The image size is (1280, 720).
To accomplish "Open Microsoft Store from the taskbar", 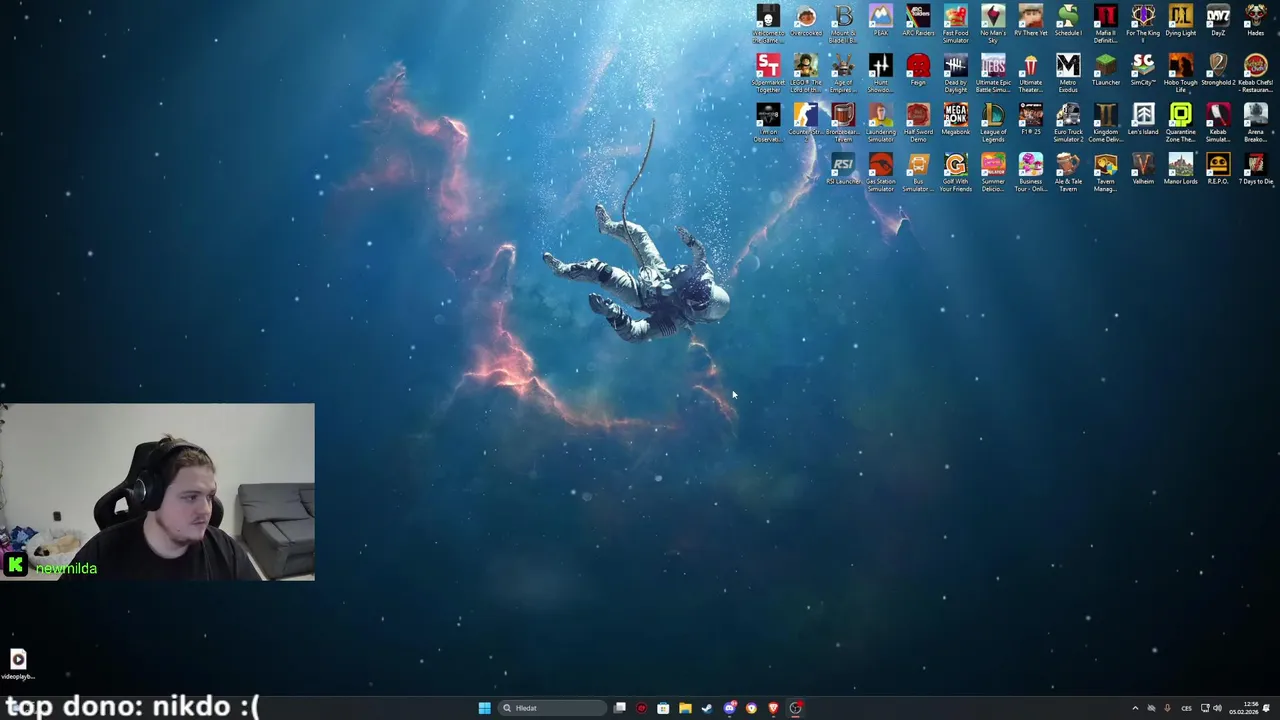I will click(663, 708).
